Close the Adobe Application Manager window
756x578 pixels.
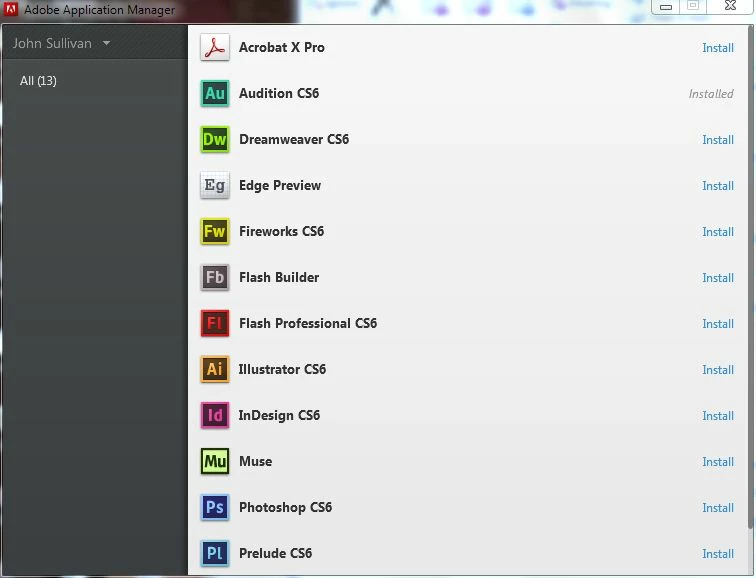[x=730, y=6]
